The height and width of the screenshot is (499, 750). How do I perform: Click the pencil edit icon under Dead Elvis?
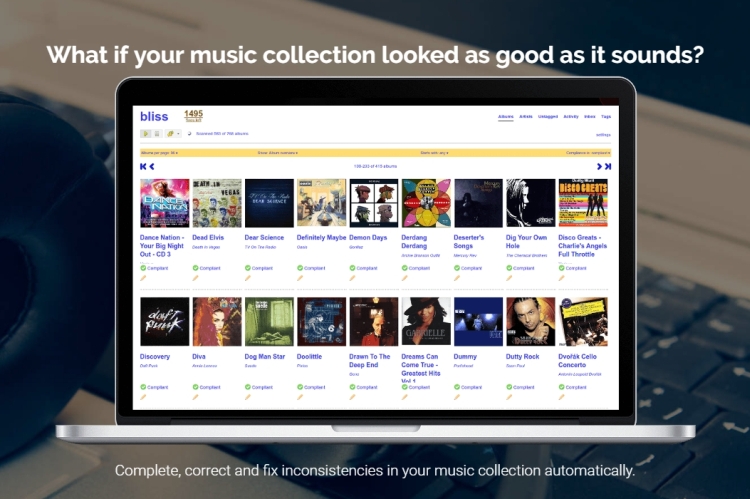[x=195, y=278]
